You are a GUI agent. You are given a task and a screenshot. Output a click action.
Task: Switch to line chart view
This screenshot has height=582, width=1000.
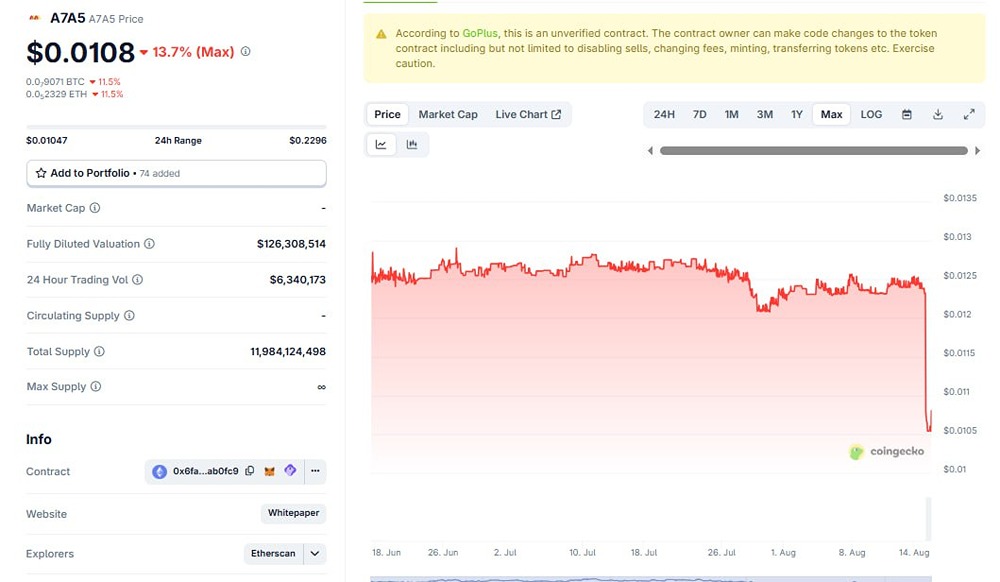point(381,145)
